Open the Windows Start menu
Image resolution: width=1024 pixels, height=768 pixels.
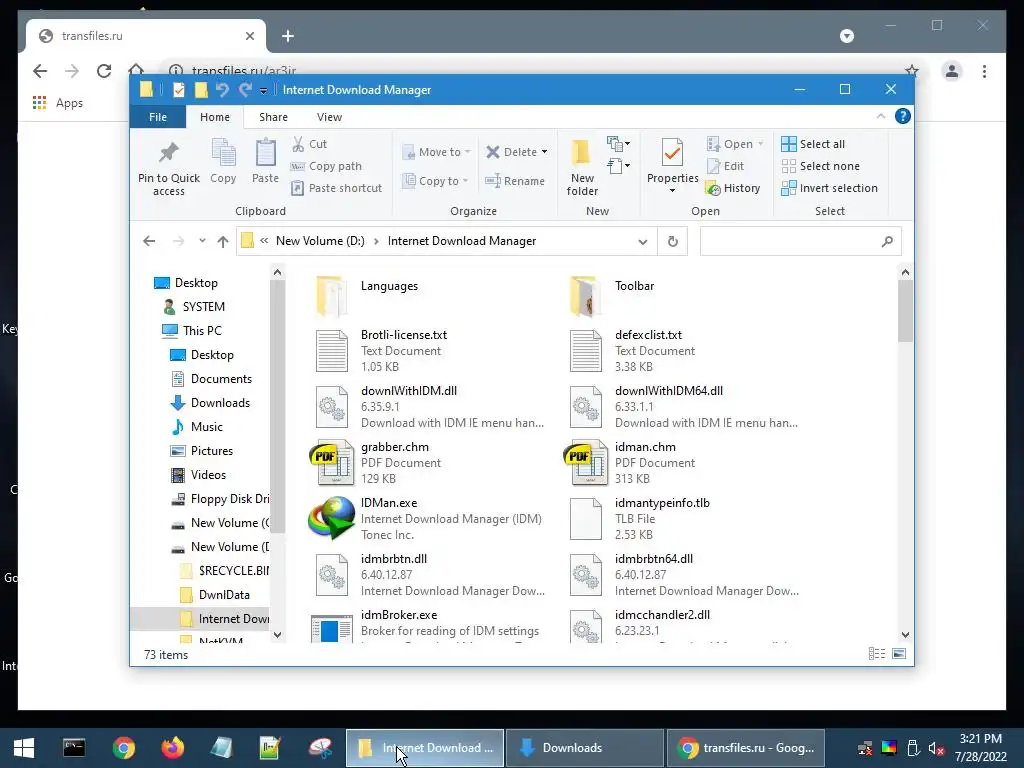24,748
